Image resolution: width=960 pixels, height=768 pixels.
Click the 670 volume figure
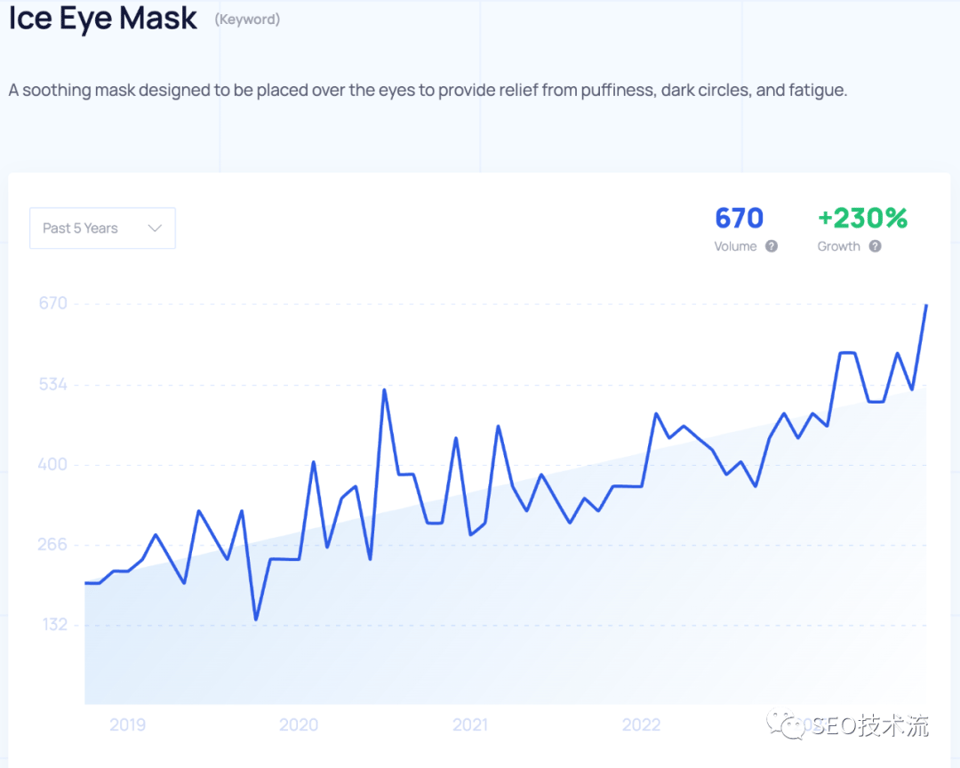(x=739, y=218)
